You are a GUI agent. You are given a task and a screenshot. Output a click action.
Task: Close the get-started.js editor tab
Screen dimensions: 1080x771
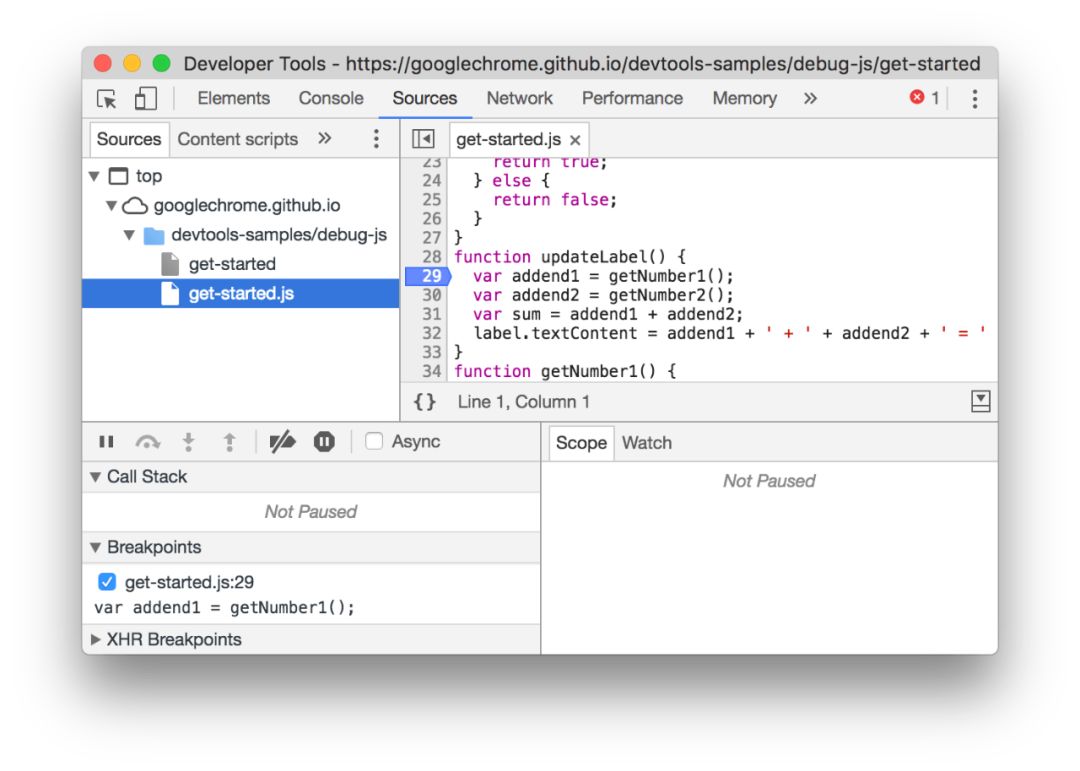tap(575, 140)
